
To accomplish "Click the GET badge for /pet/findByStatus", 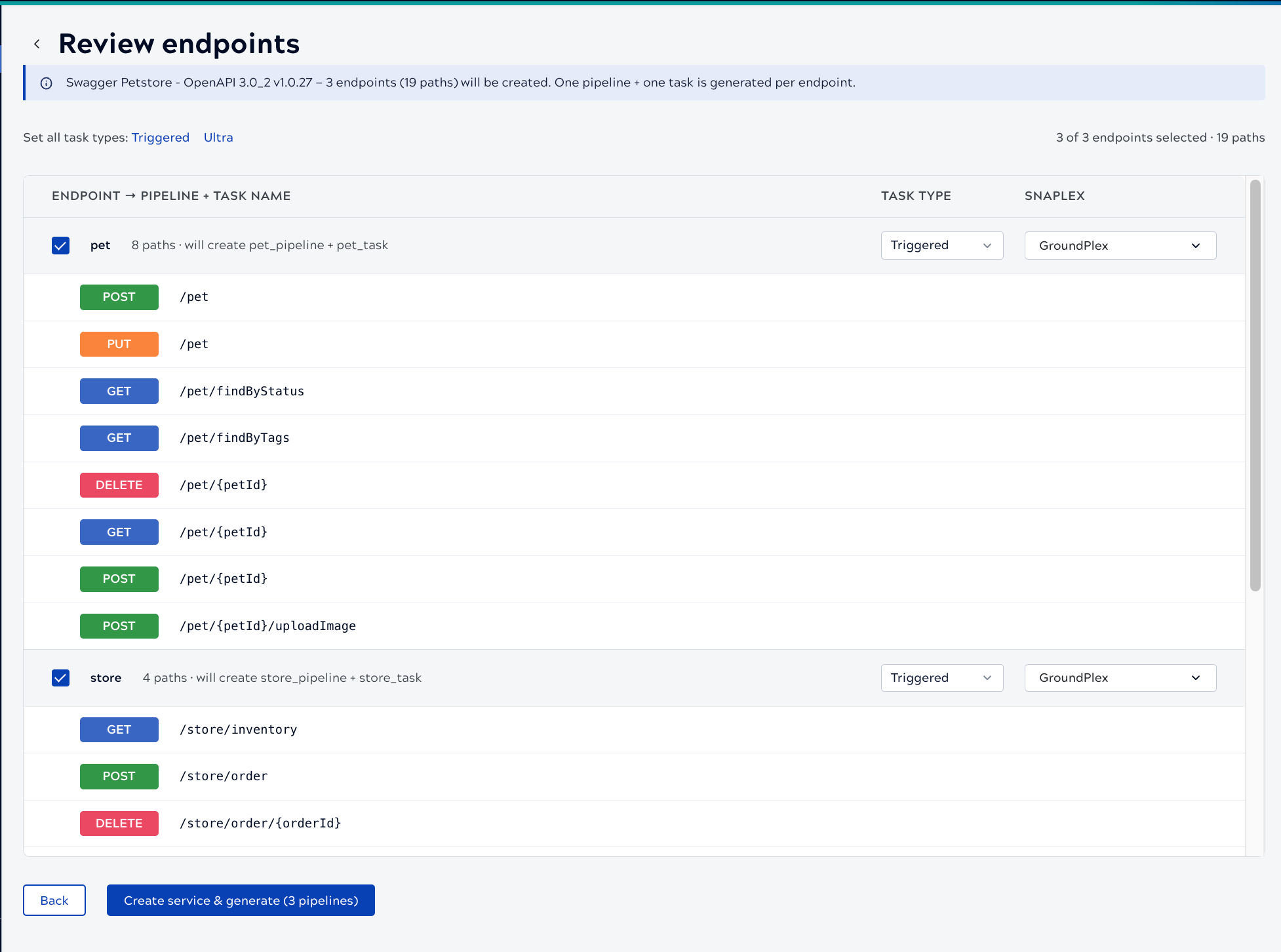I will point(119,391).
